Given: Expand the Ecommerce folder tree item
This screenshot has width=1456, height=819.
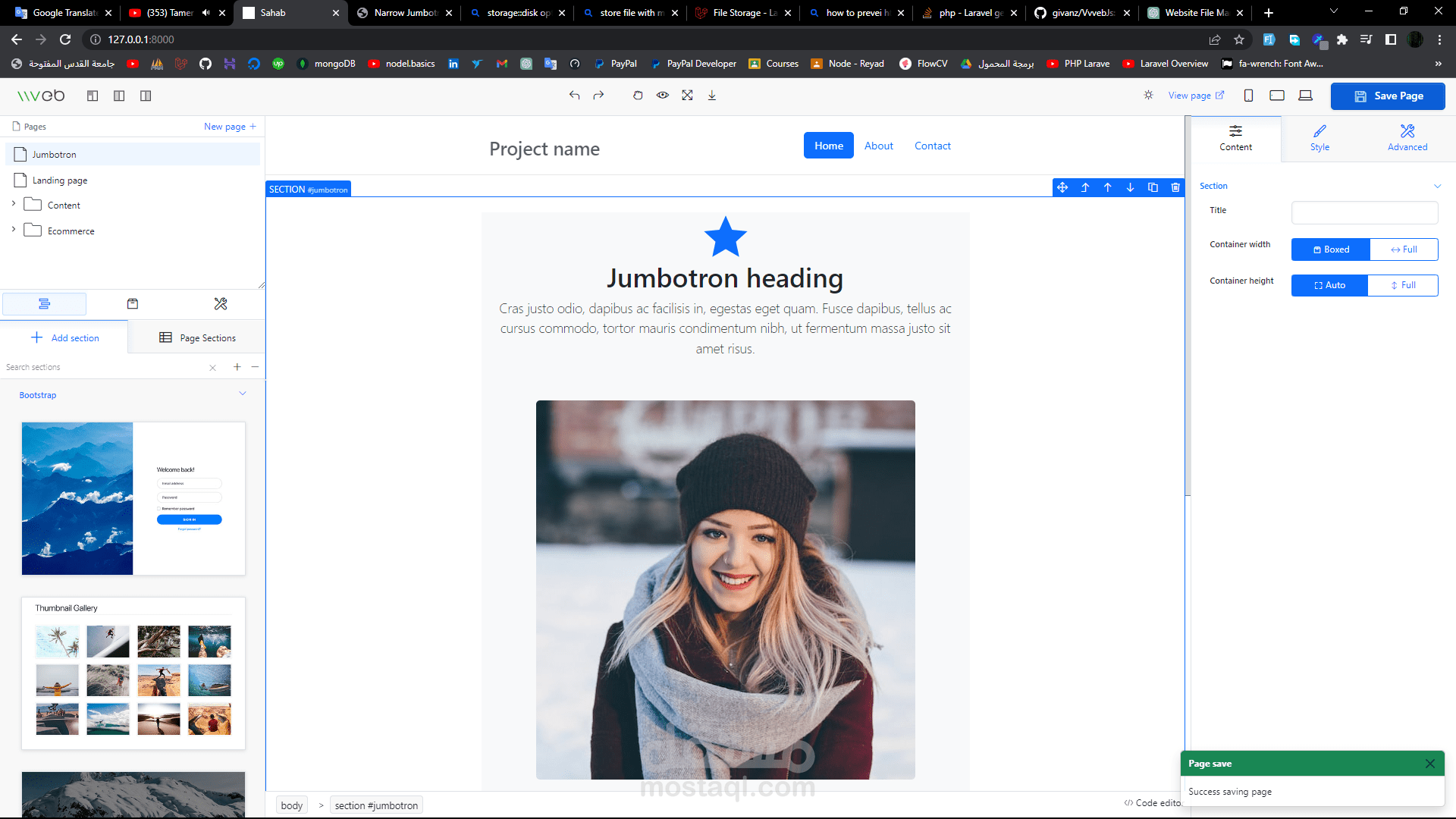Looking at the screenshot, I should click(x=14, y=230).
